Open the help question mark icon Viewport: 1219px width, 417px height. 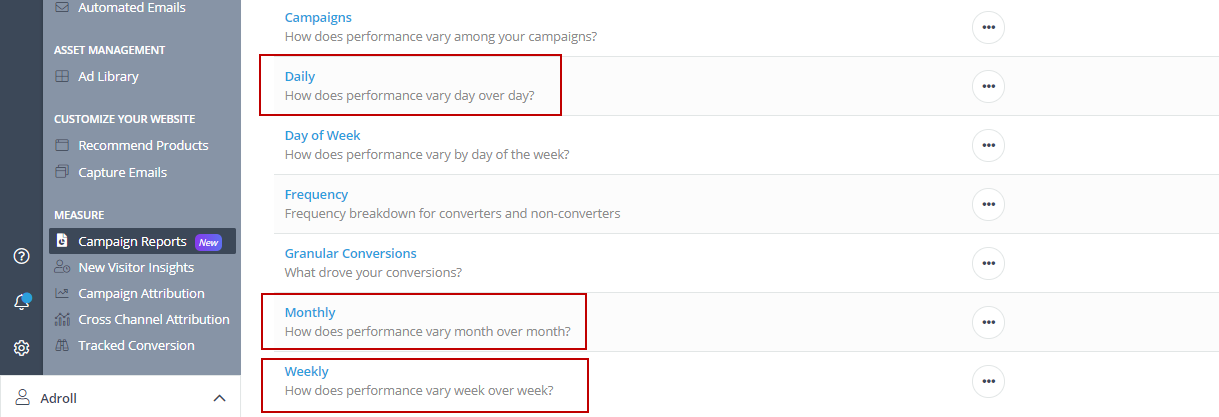[21, 256]
